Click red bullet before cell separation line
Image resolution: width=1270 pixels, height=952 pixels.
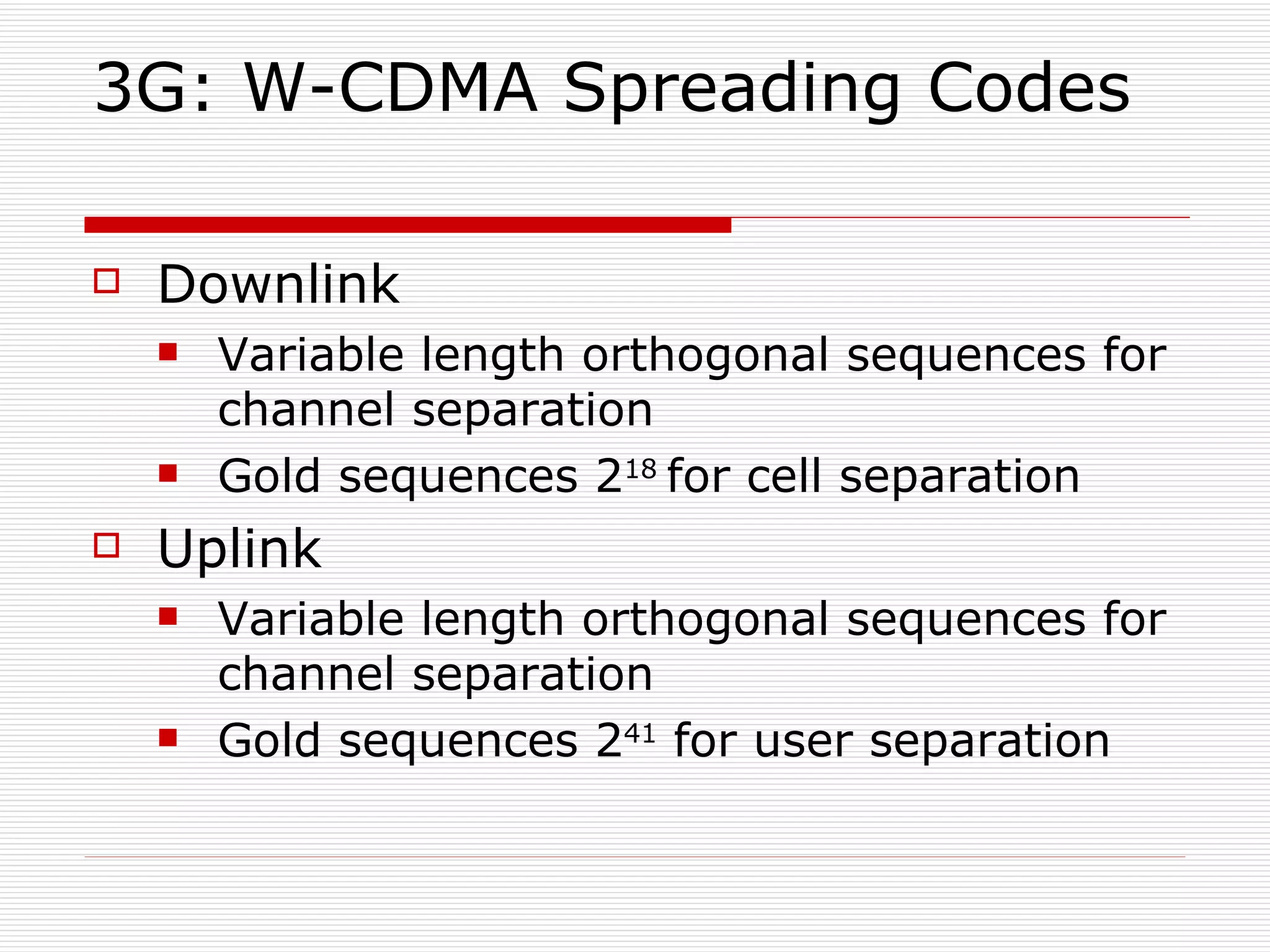(167, 474)
